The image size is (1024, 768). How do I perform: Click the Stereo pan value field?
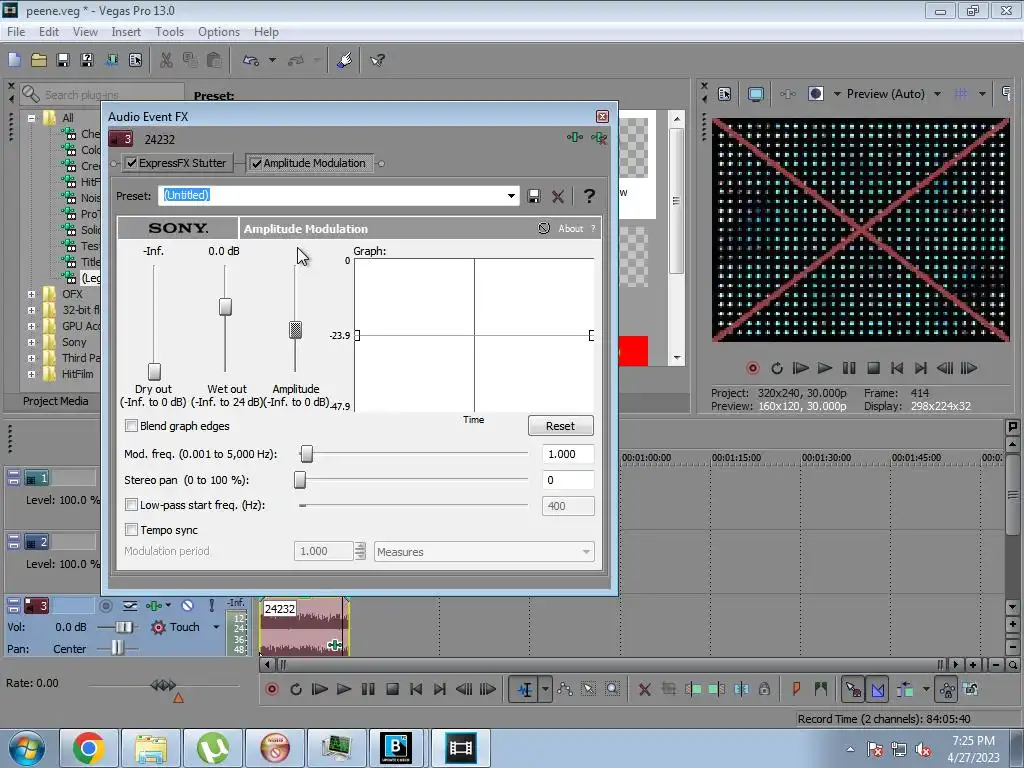(568, 480)
